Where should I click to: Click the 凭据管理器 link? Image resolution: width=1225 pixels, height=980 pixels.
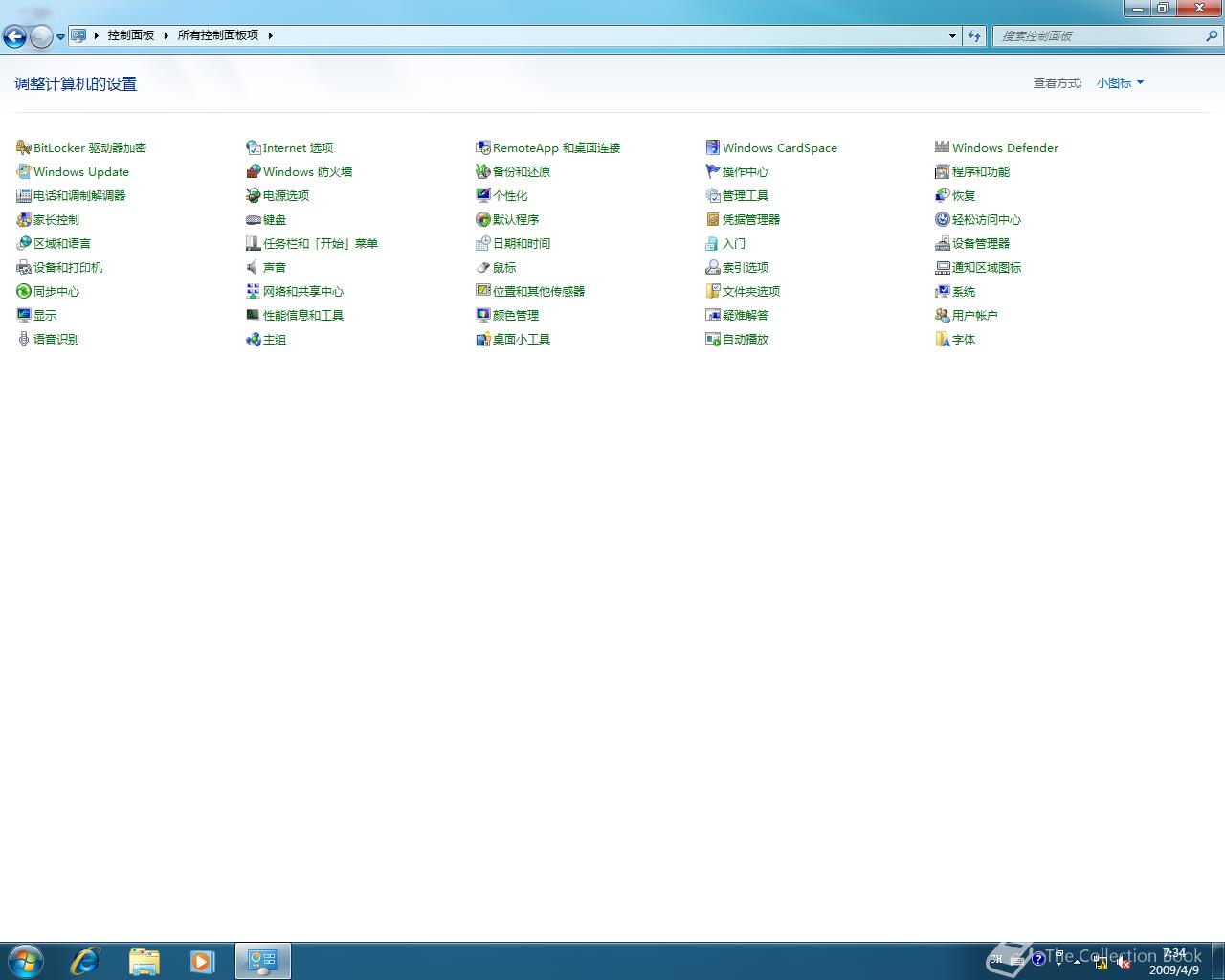pyautogui.click(x=751, y=219)
